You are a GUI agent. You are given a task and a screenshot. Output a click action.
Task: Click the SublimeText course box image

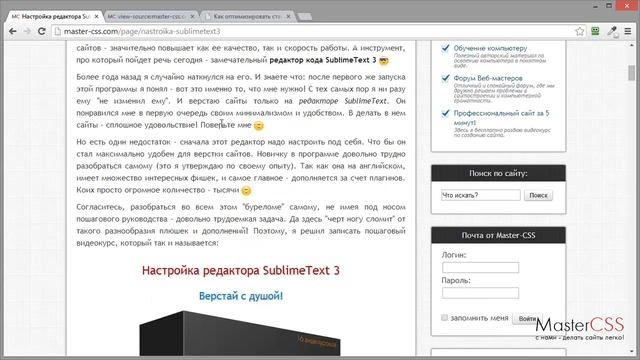click(240, 333)
